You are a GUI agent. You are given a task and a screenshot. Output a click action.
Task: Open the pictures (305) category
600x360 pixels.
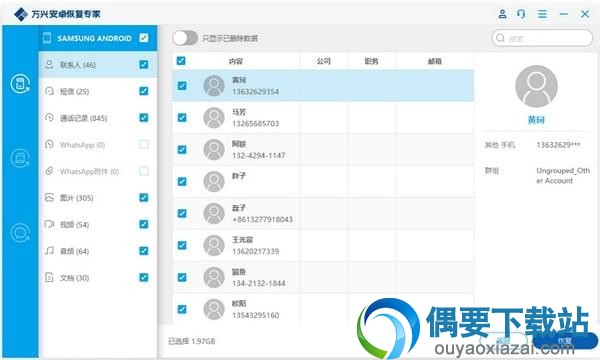(98, 198)
